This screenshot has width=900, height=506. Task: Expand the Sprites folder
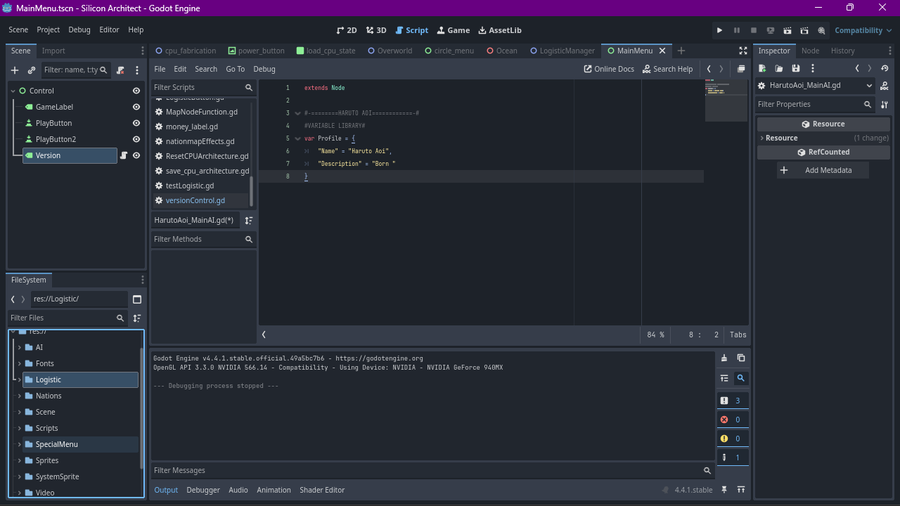tap(20, 460)
